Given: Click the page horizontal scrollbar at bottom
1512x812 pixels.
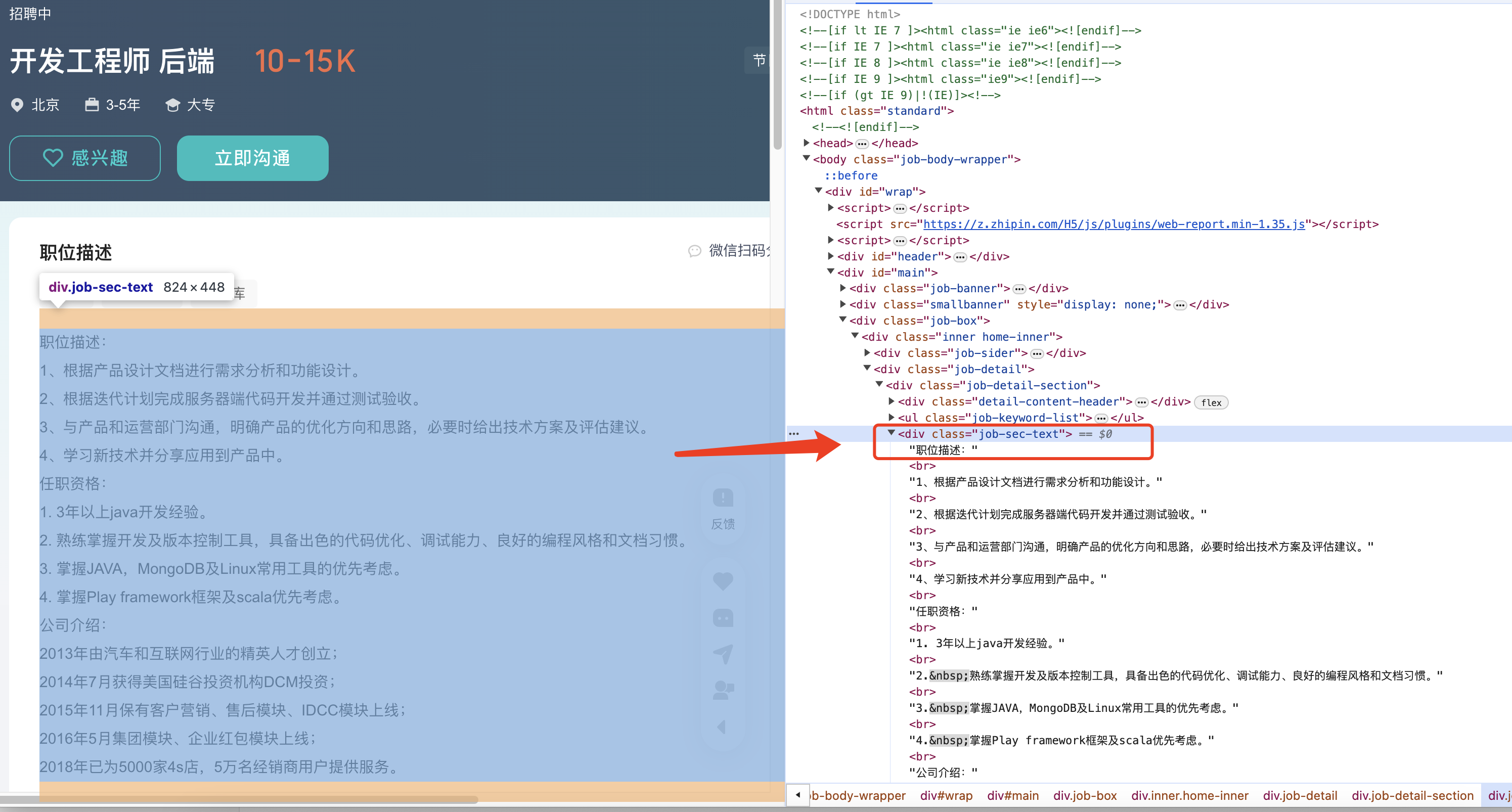Looking at the screenshot, I should point(238,799).
